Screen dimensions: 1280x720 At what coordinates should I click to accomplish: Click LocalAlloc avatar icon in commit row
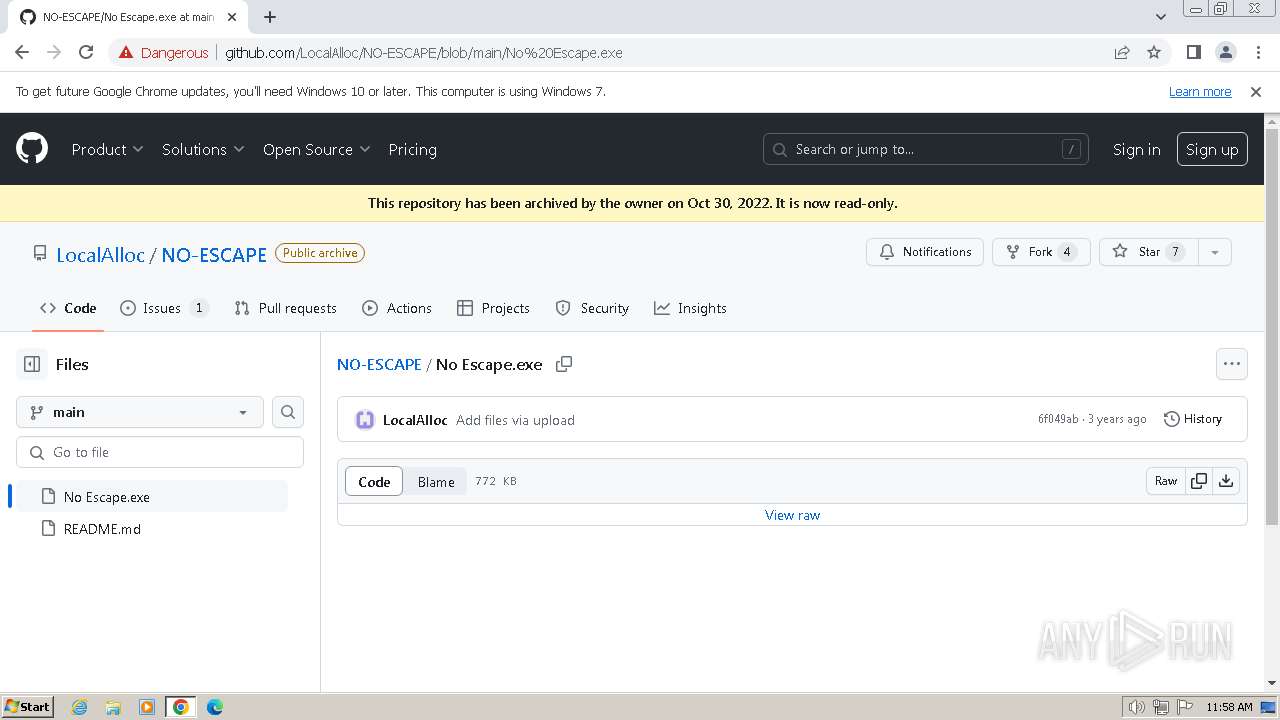coord(365,420)
